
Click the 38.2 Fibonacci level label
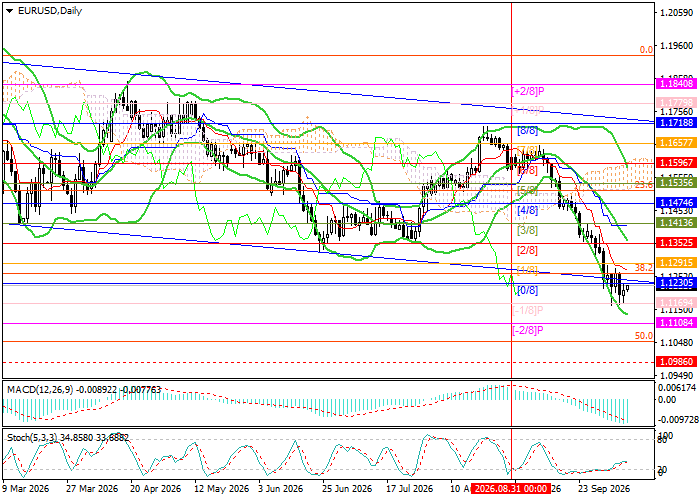point(644,267)
